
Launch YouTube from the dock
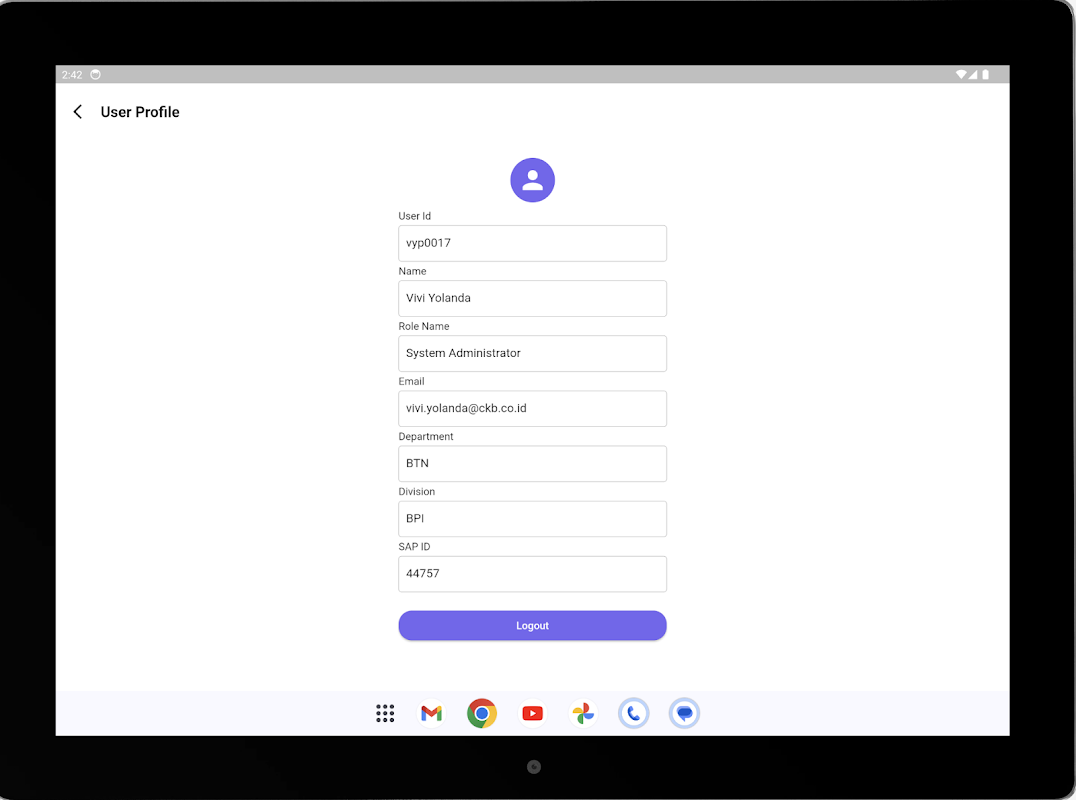(x=533, y=714)
